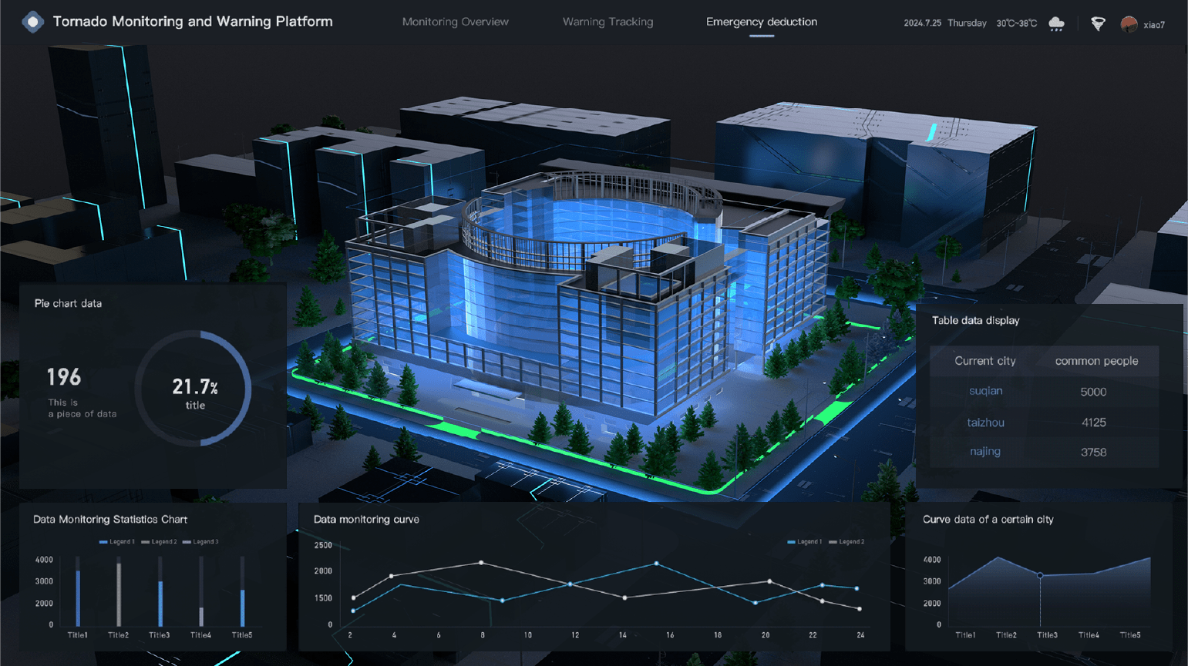Click the najing city entry
This screenshot has height=666, width=1188.
pyautogui.click(x=985, y=452)
